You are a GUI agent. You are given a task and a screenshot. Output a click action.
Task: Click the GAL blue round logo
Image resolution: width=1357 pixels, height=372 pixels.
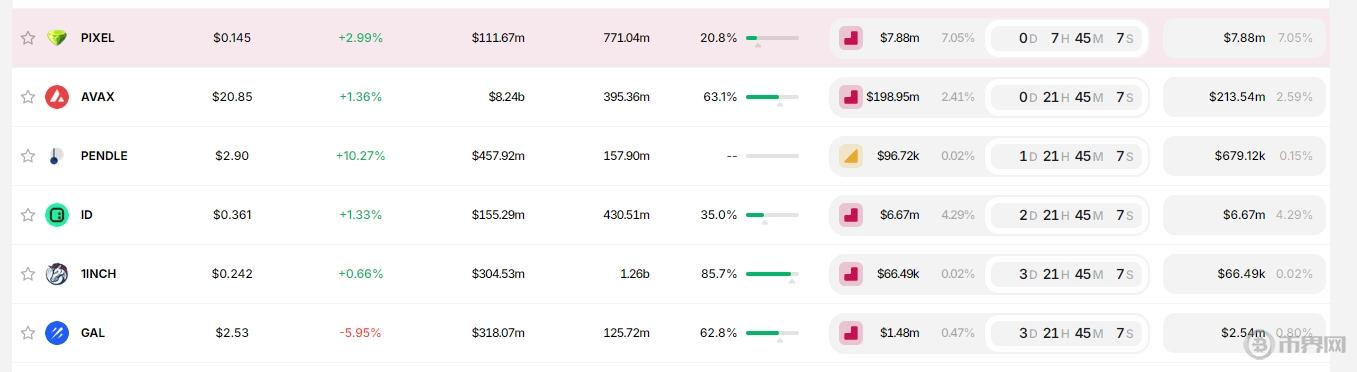(x=57, y=333)
